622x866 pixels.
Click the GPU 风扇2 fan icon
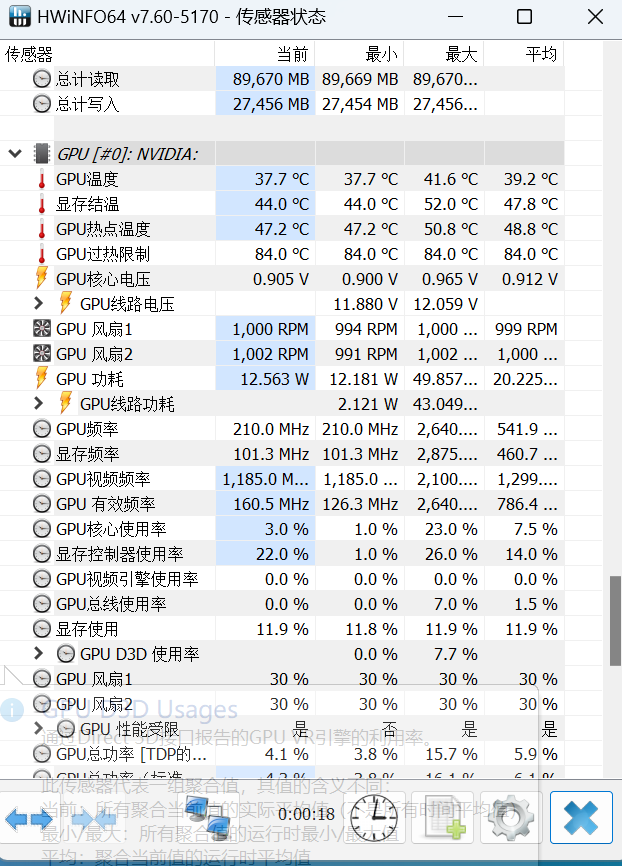click(42, 353)
